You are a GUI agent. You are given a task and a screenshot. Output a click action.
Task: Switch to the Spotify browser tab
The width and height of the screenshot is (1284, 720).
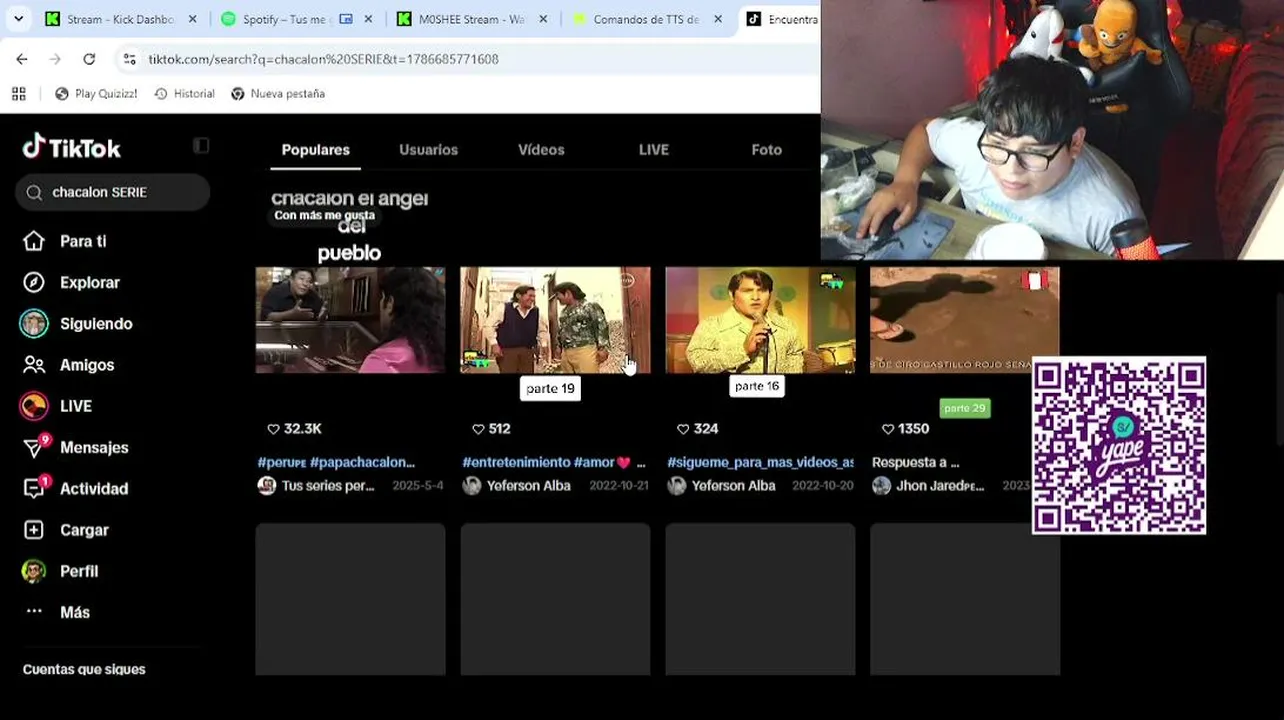tap(297, 19)
